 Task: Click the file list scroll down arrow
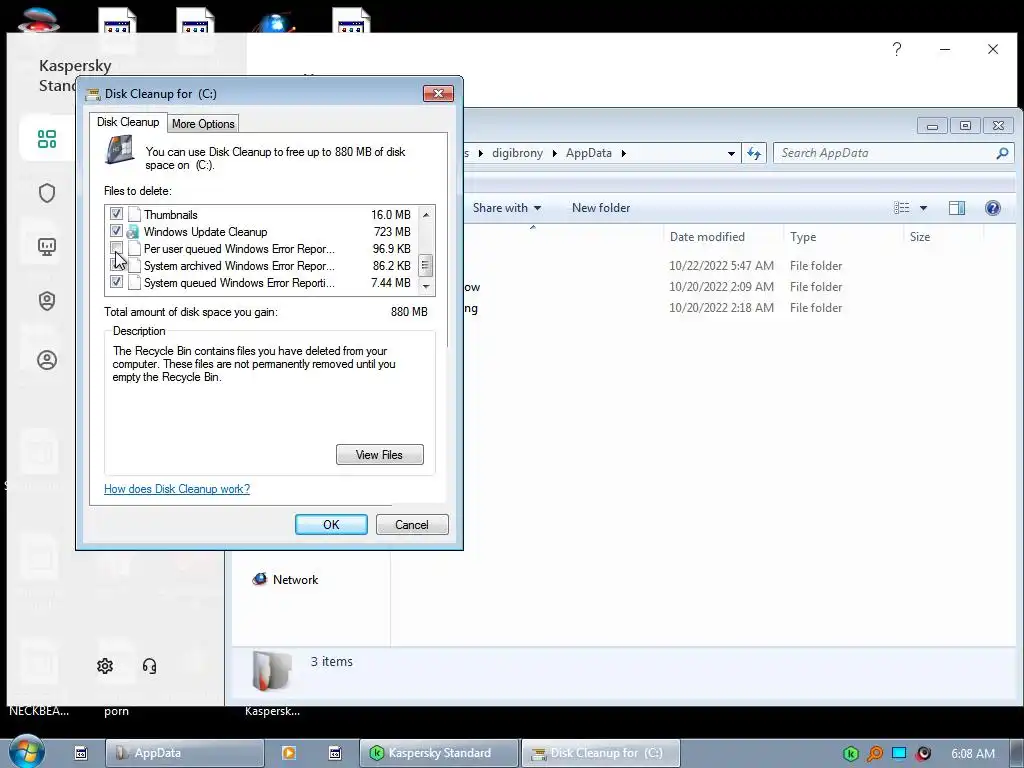(426, 286)
